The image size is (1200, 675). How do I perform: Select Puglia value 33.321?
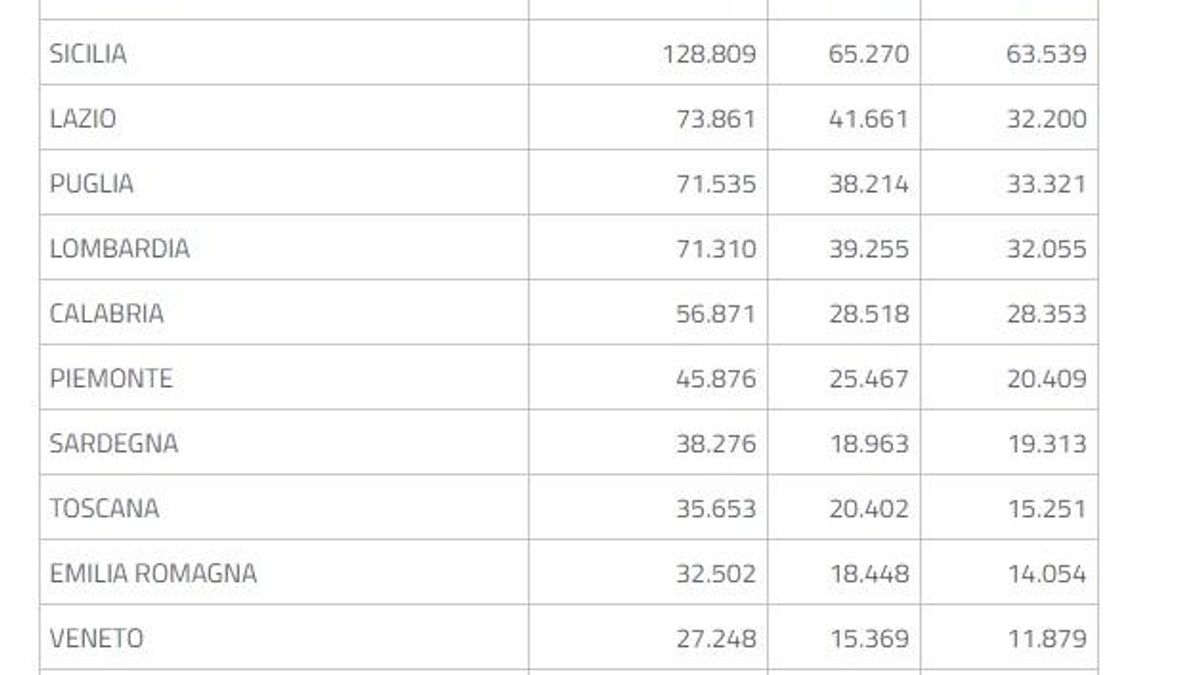[x=1046, y=184]
